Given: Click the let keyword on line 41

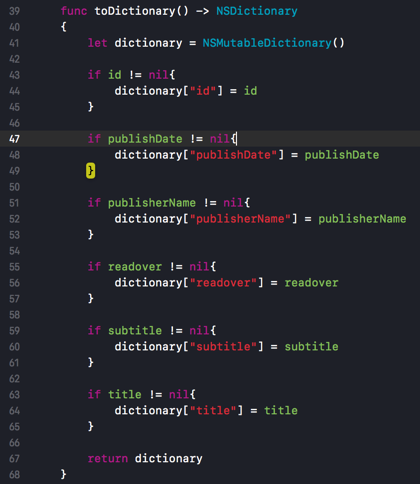Looking at the screenshot, I should pos(97,43).
